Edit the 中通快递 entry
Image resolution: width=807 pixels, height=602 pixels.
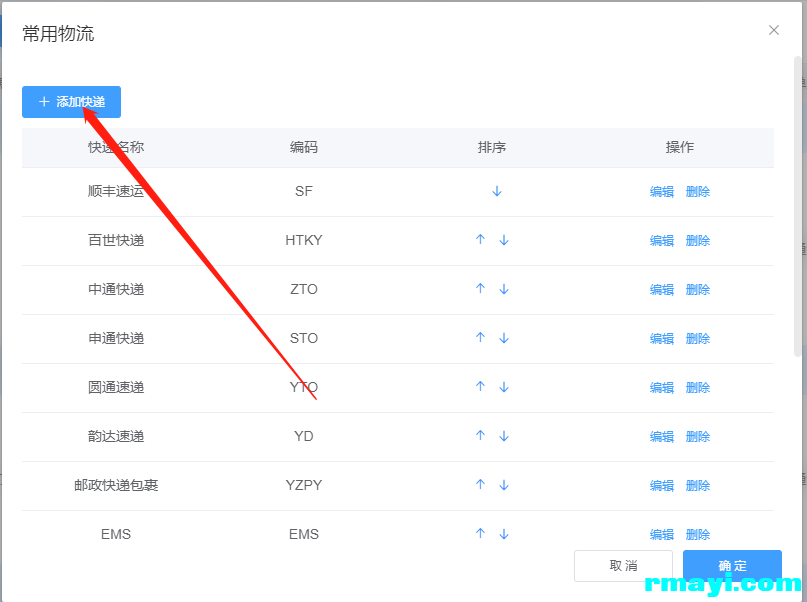[662, 290]
